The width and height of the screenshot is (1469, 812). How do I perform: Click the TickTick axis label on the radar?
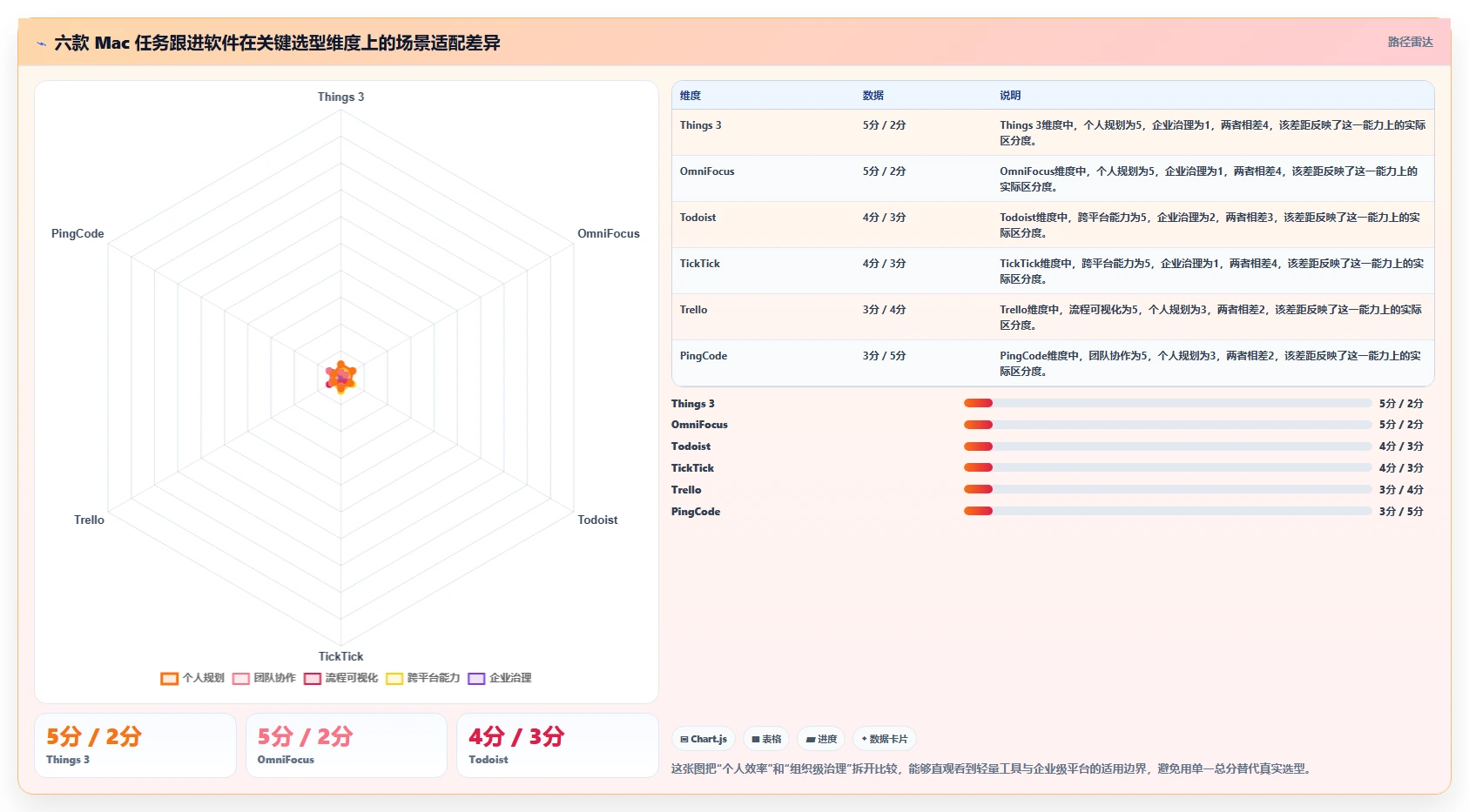click(340, 656)
